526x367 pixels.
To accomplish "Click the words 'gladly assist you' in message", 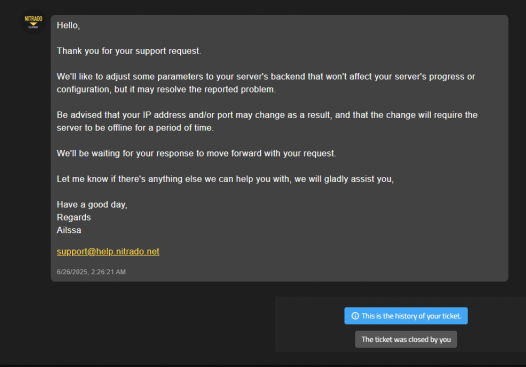I will (x=359, y=179).
